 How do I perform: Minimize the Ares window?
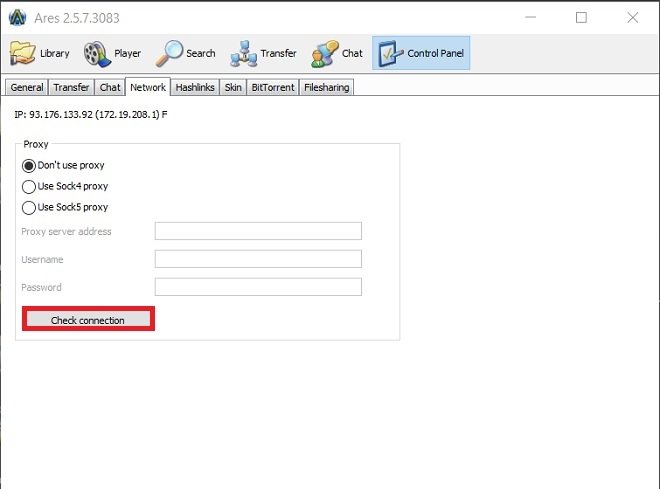pos(530,18)
